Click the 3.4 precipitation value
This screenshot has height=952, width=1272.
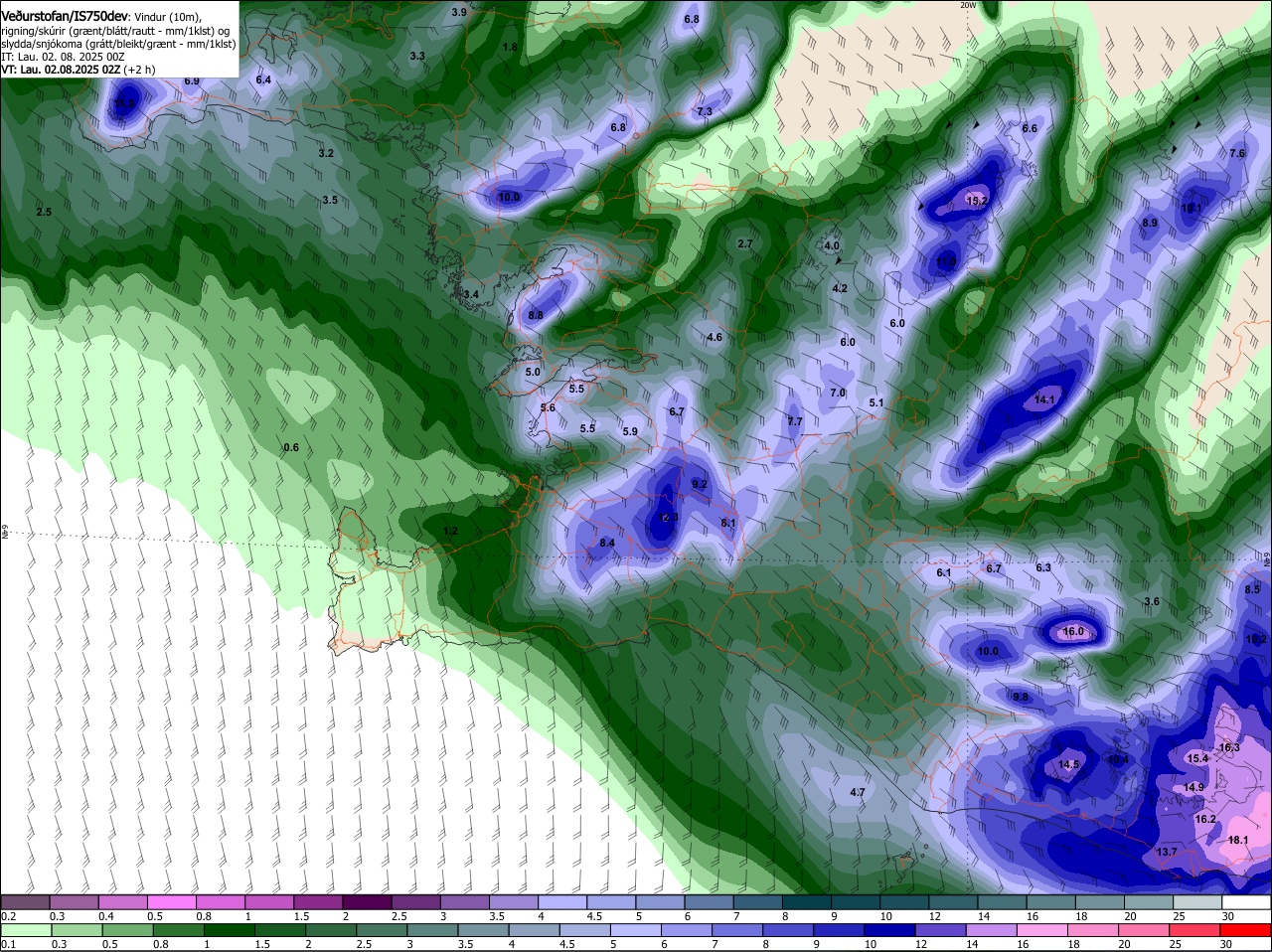(471, 294)
